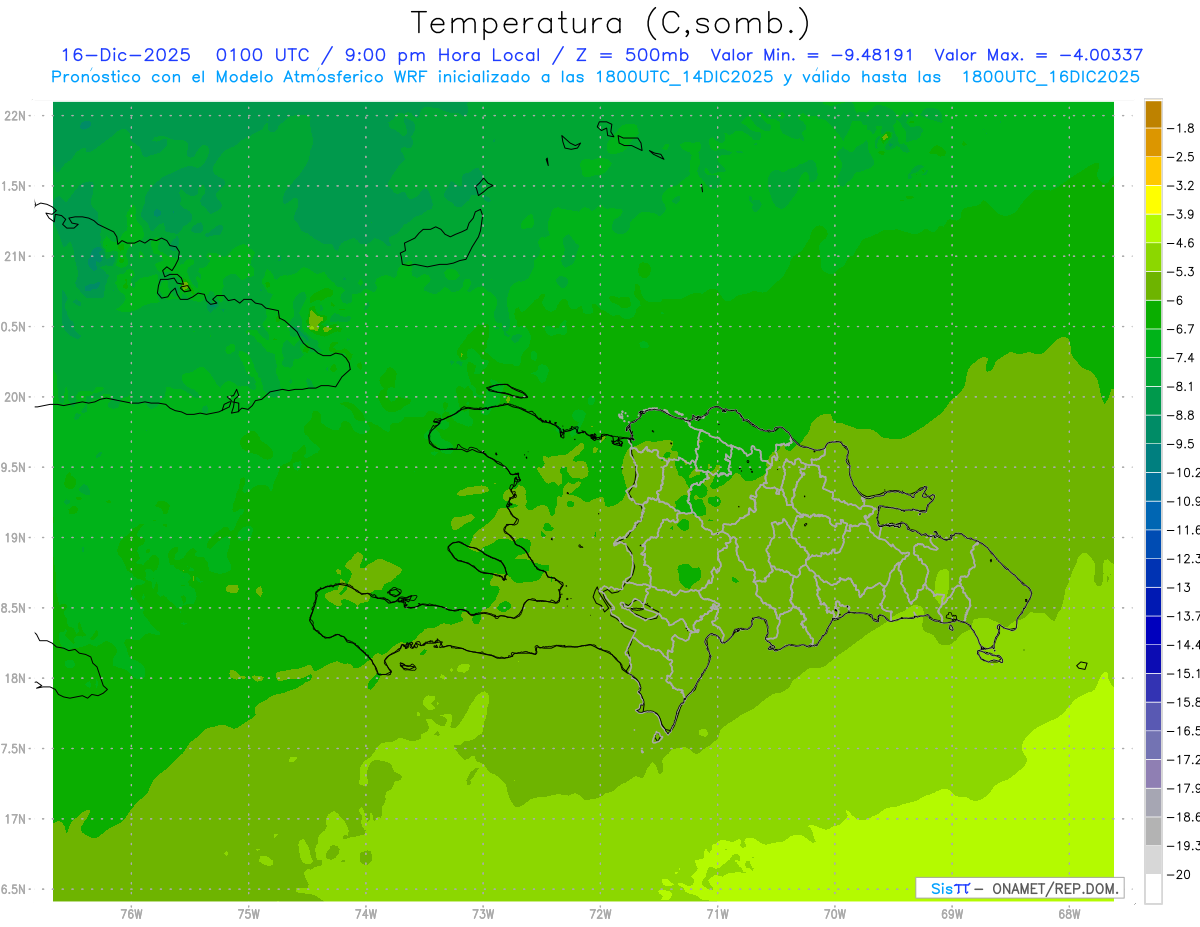Click the 'ONAMET/REP.DOM.' credit label
1200x927 pixels.
pos(1057,888)
